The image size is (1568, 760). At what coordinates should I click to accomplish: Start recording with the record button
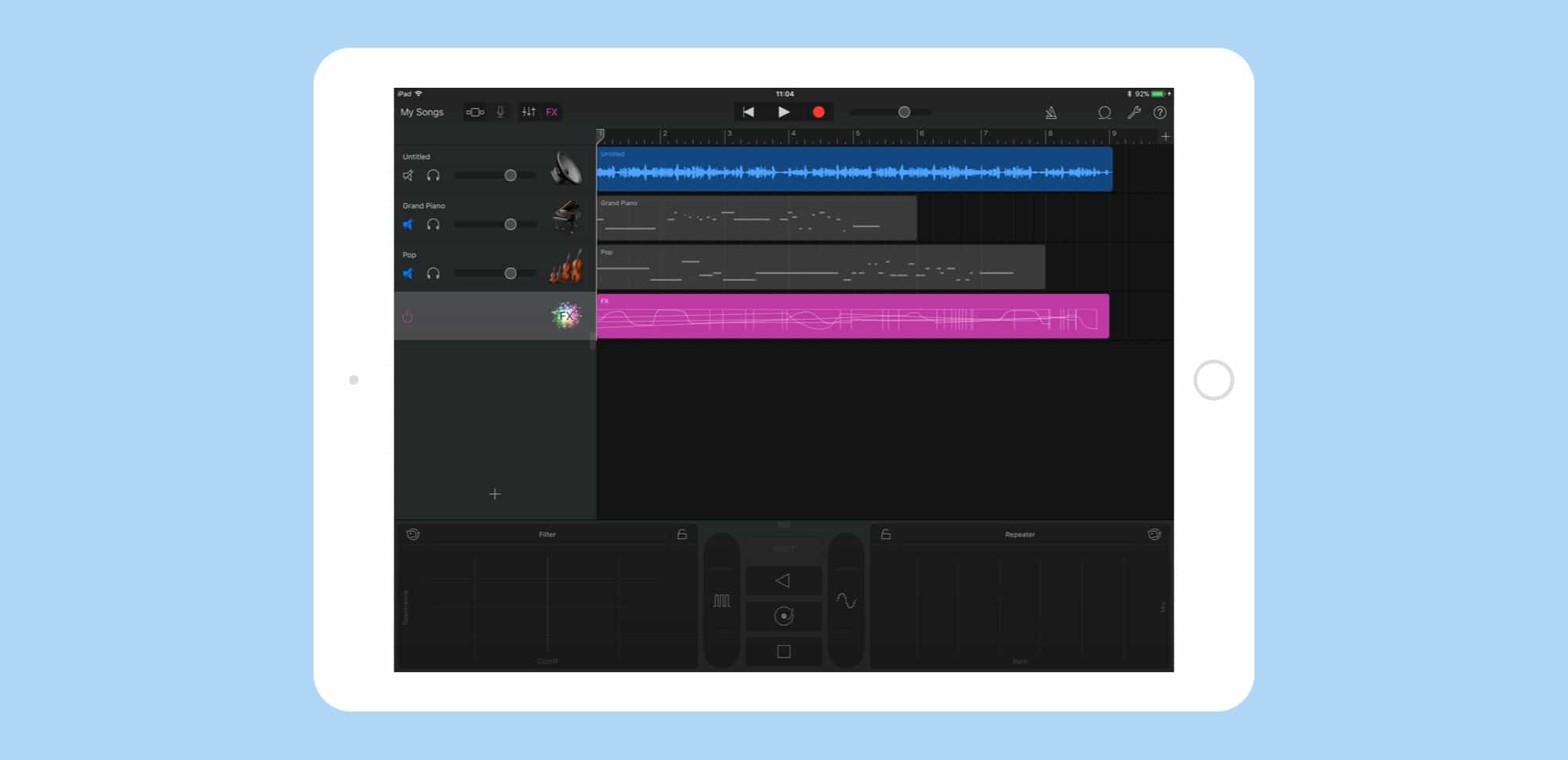820,112
